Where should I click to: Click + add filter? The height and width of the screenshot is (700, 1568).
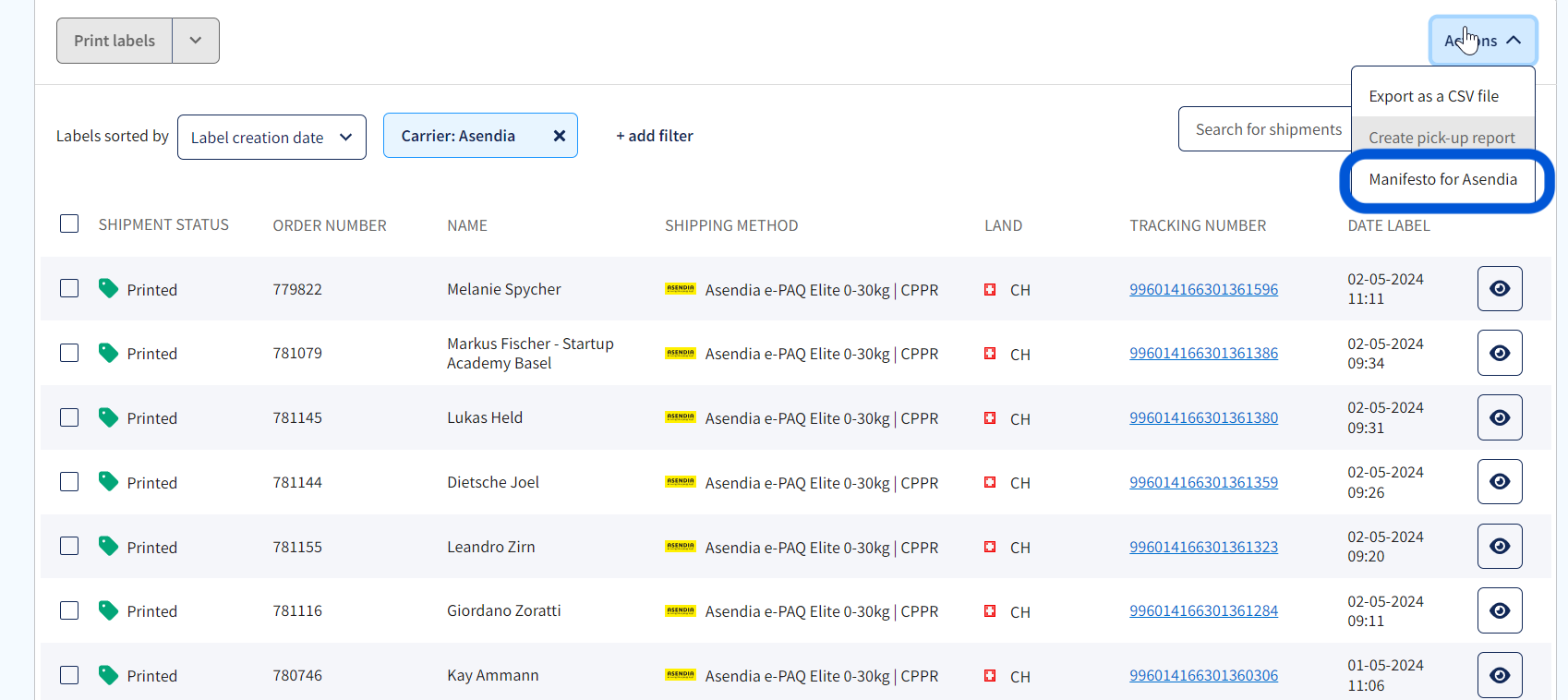tap(655, 136)
